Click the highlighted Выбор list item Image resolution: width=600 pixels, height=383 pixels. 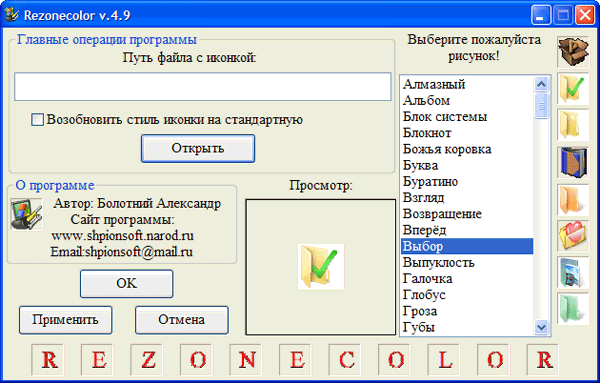467,246
